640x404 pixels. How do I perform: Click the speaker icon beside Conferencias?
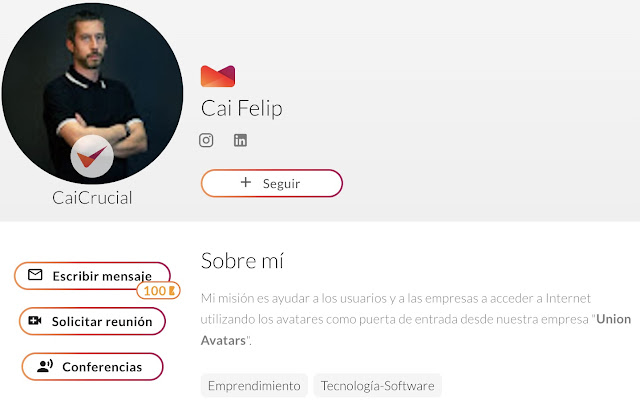point(44,367)
